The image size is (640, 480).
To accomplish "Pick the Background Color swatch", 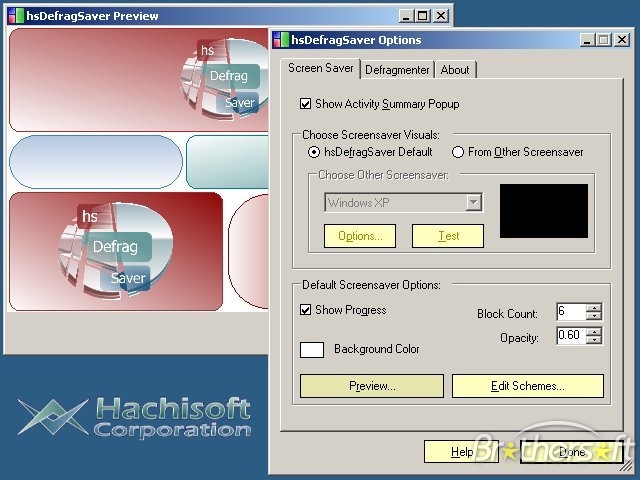I will pos(312,350).
